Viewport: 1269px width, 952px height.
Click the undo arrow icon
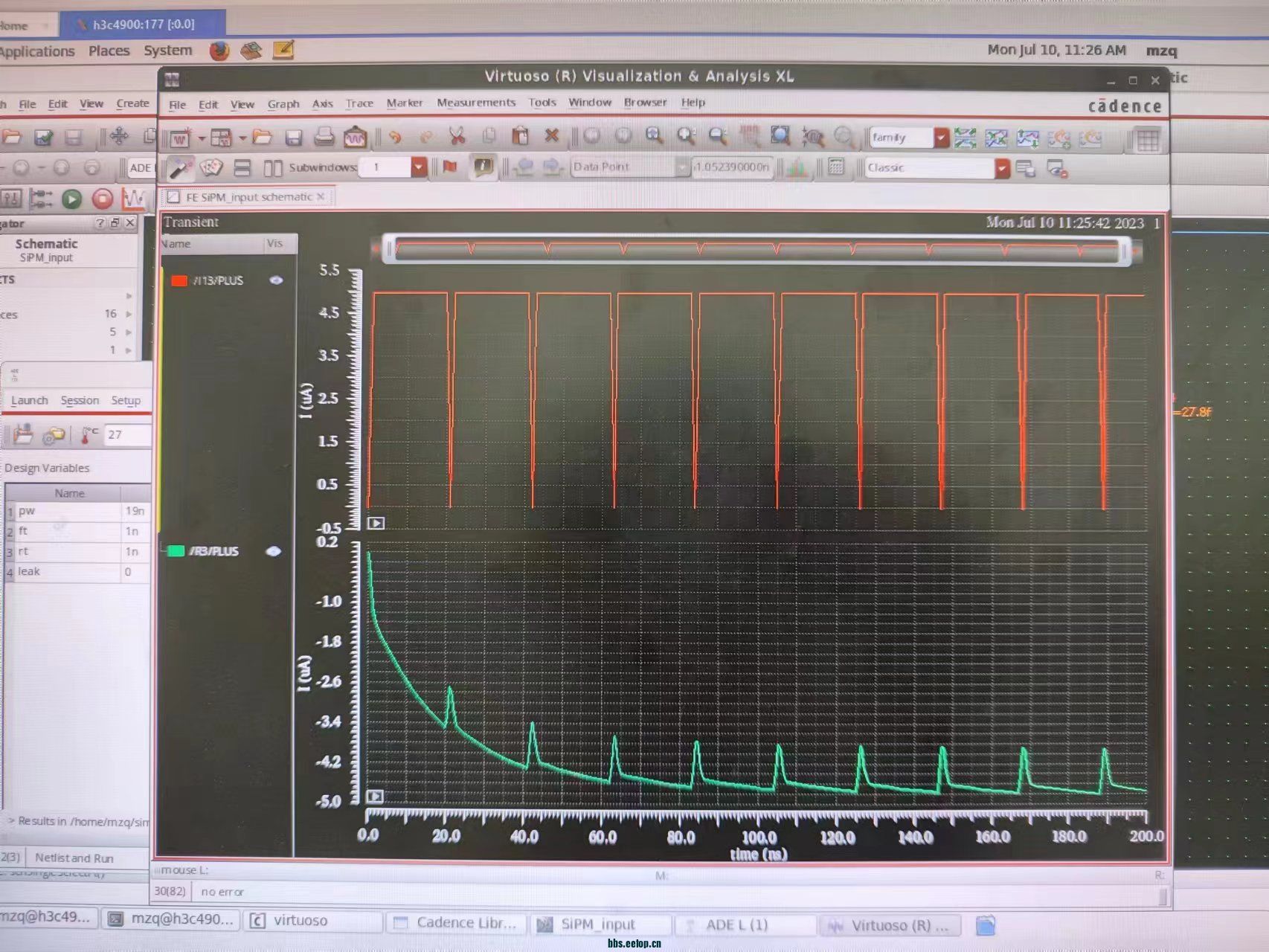pos(395,137)
